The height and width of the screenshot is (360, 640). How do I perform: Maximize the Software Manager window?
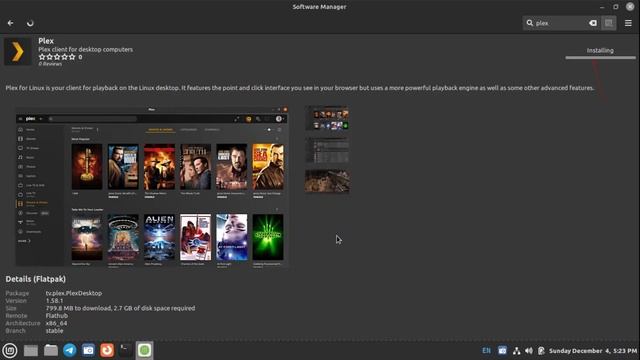click(x=616, y=7)
